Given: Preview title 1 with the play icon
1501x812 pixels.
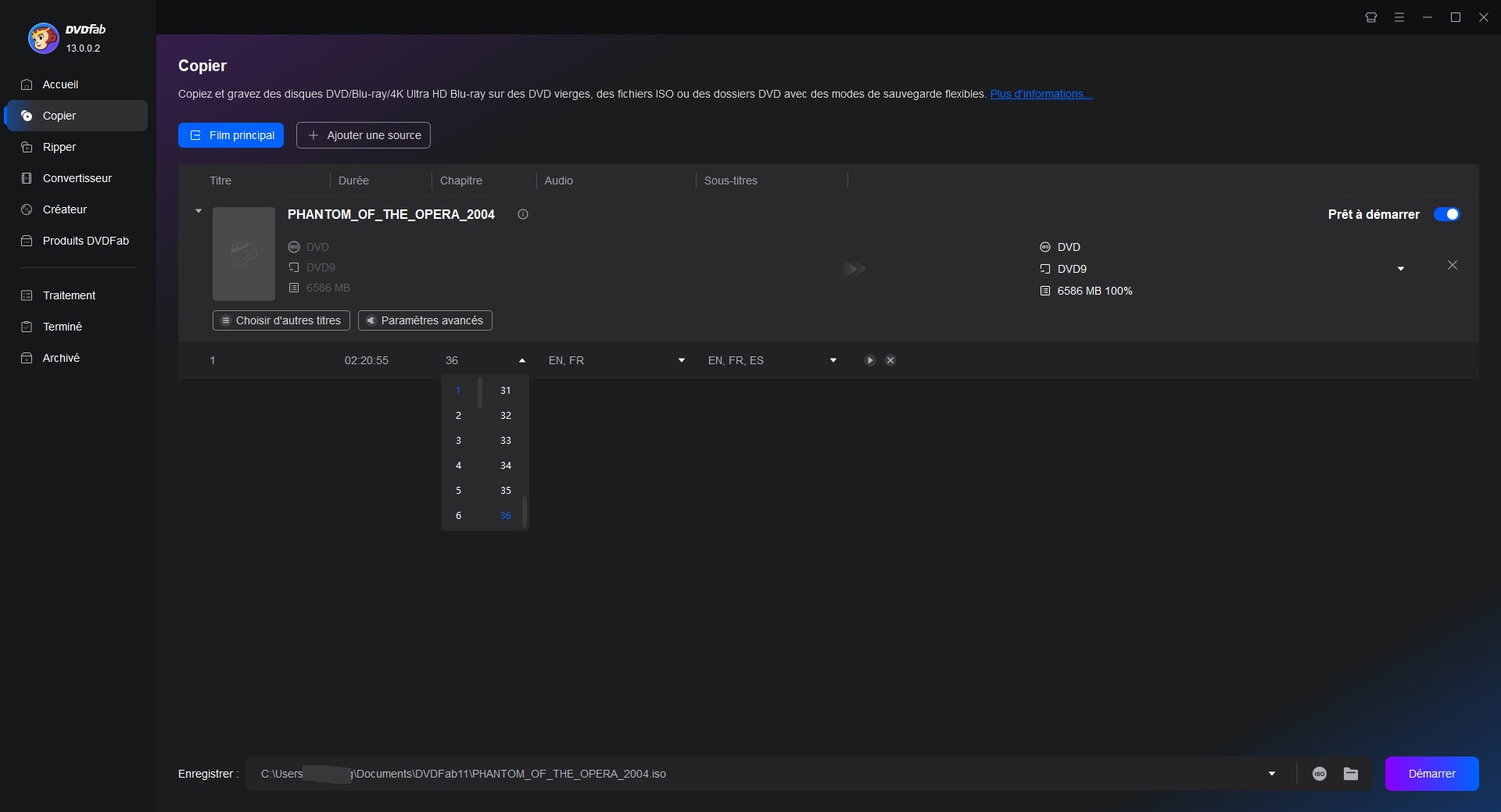Looking at the screenshot, I should coord(869,360).
